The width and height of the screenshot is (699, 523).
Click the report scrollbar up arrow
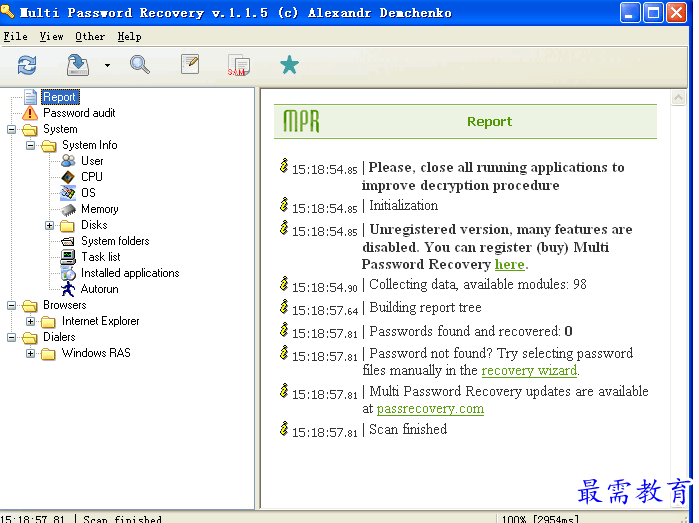pos(678,98)
